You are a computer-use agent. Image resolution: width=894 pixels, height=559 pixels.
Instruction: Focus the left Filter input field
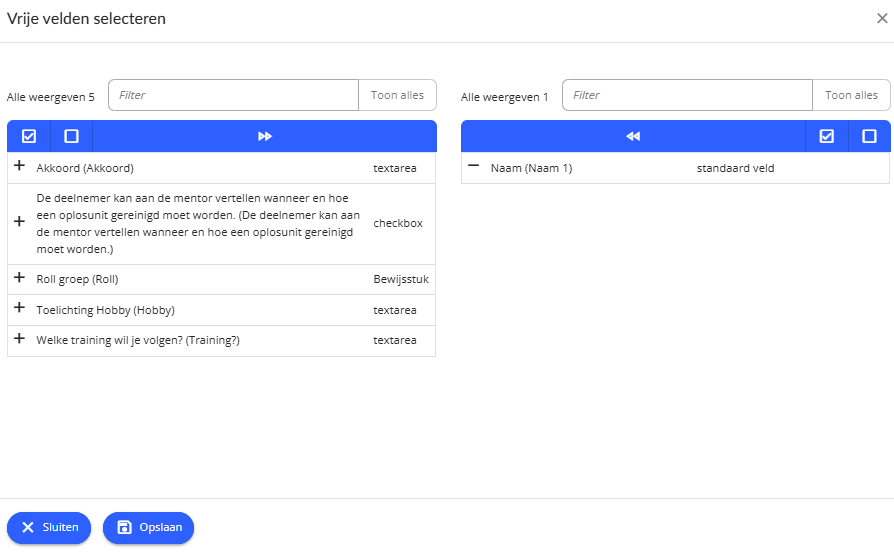233,95
